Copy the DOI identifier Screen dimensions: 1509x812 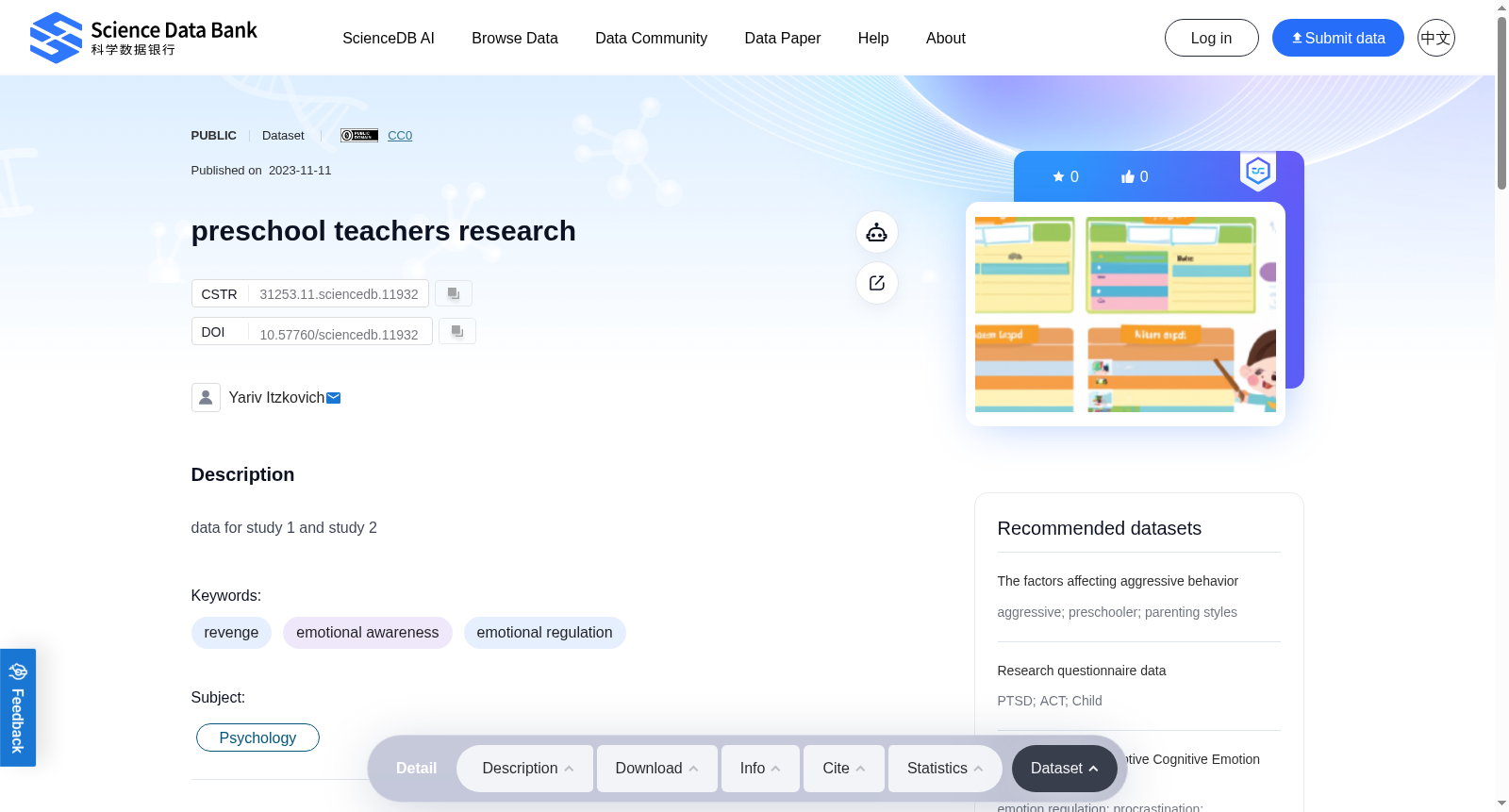click(x=457, y=331)
